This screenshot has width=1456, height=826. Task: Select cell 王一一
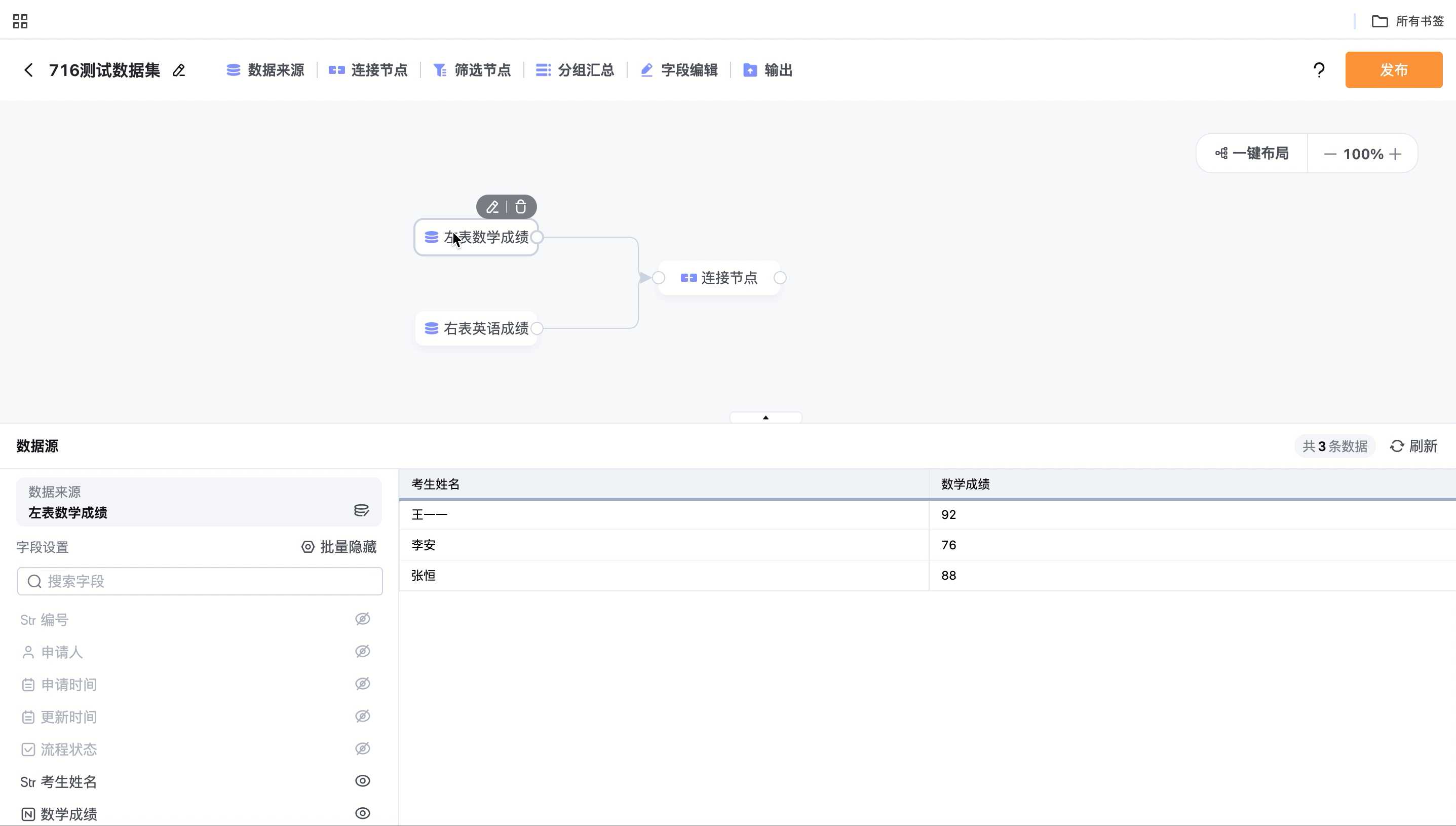[x=663, y=514]
